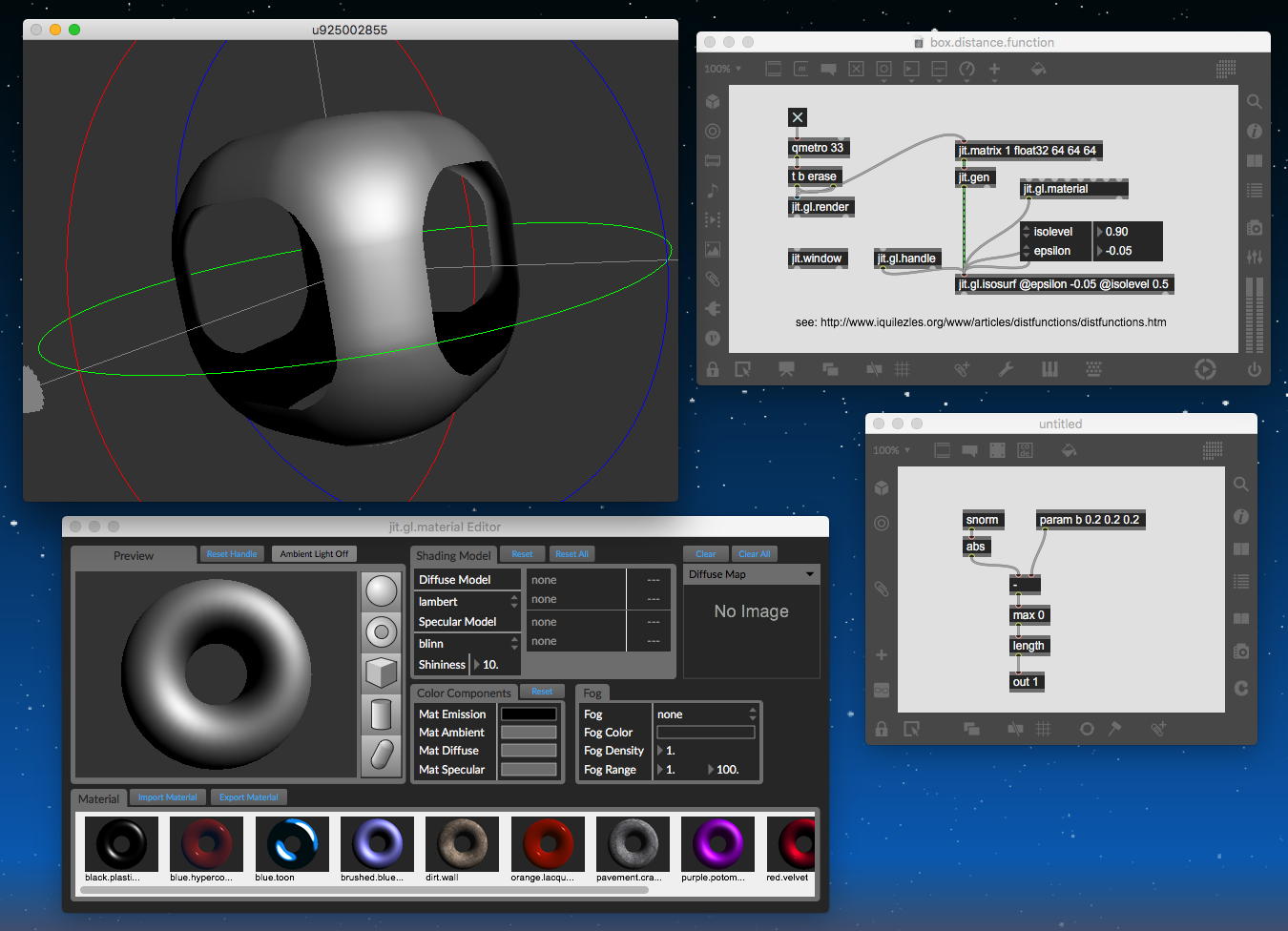Toggle the X toggle box above qmetro 33
Viewport: 1288px width, 931px height.
coord(798,117)
